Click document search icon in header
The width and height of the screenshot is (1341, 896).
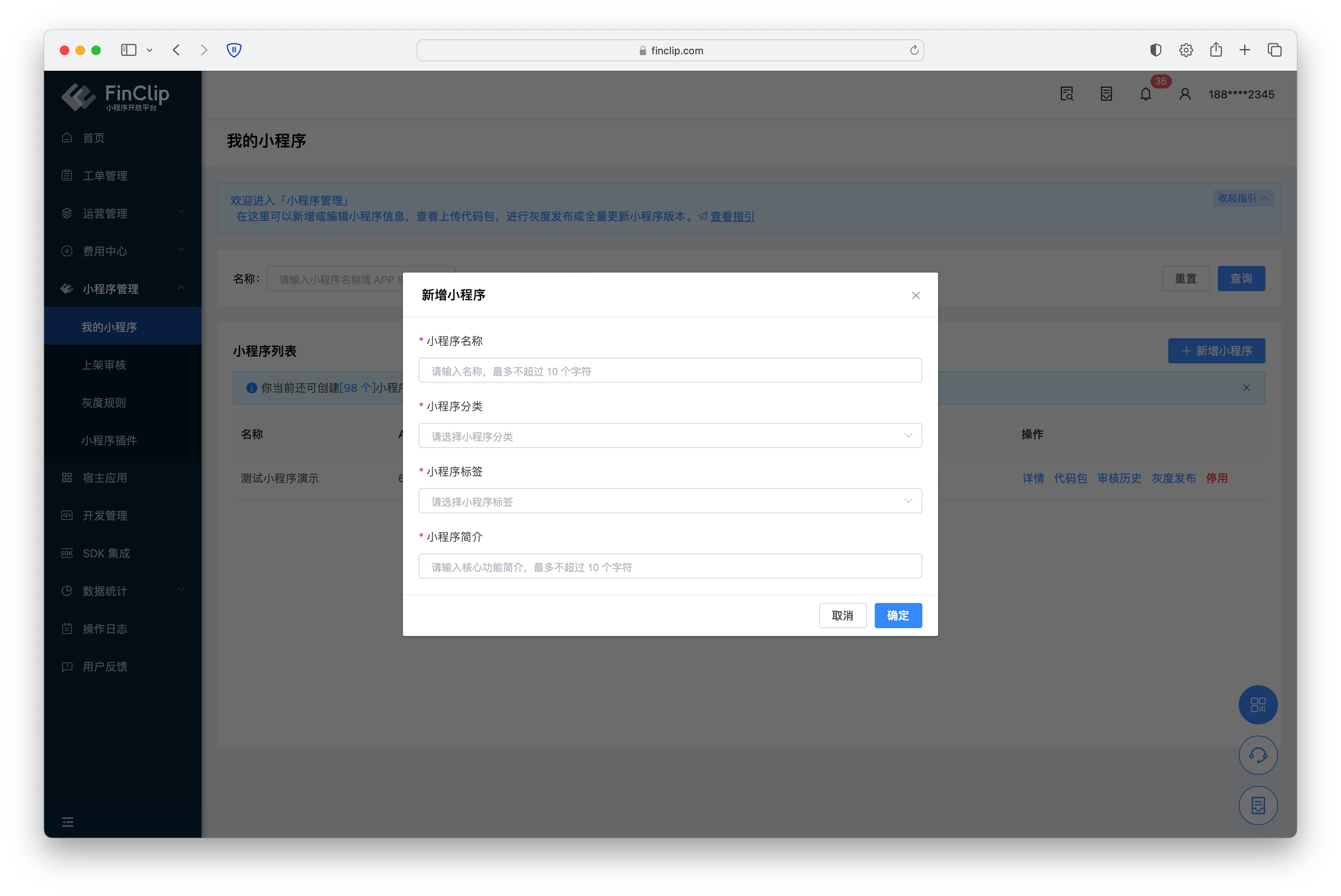[x=1066, y=94]
